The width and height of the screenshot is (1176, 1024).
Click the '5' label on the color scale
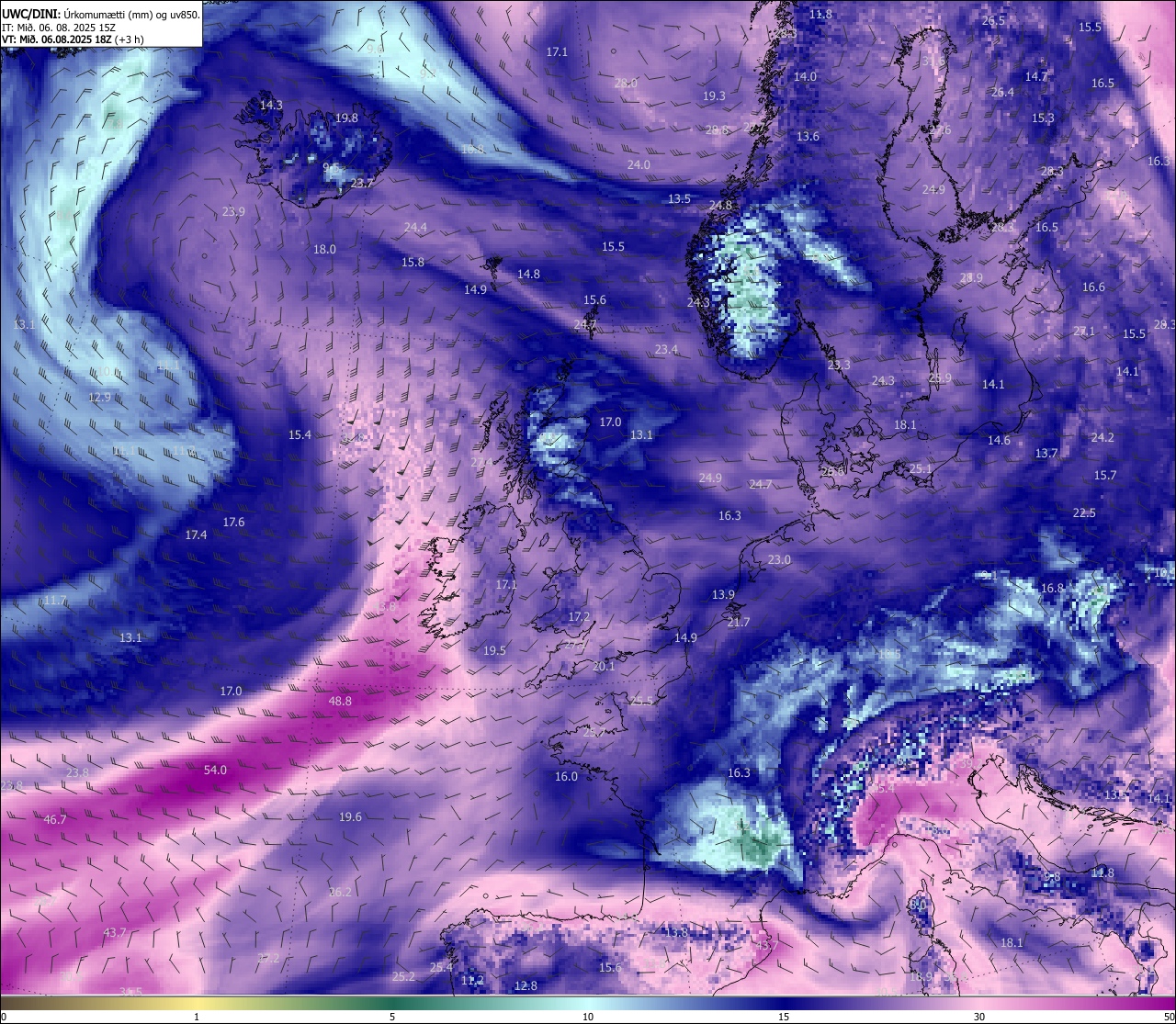point(392,1017)
